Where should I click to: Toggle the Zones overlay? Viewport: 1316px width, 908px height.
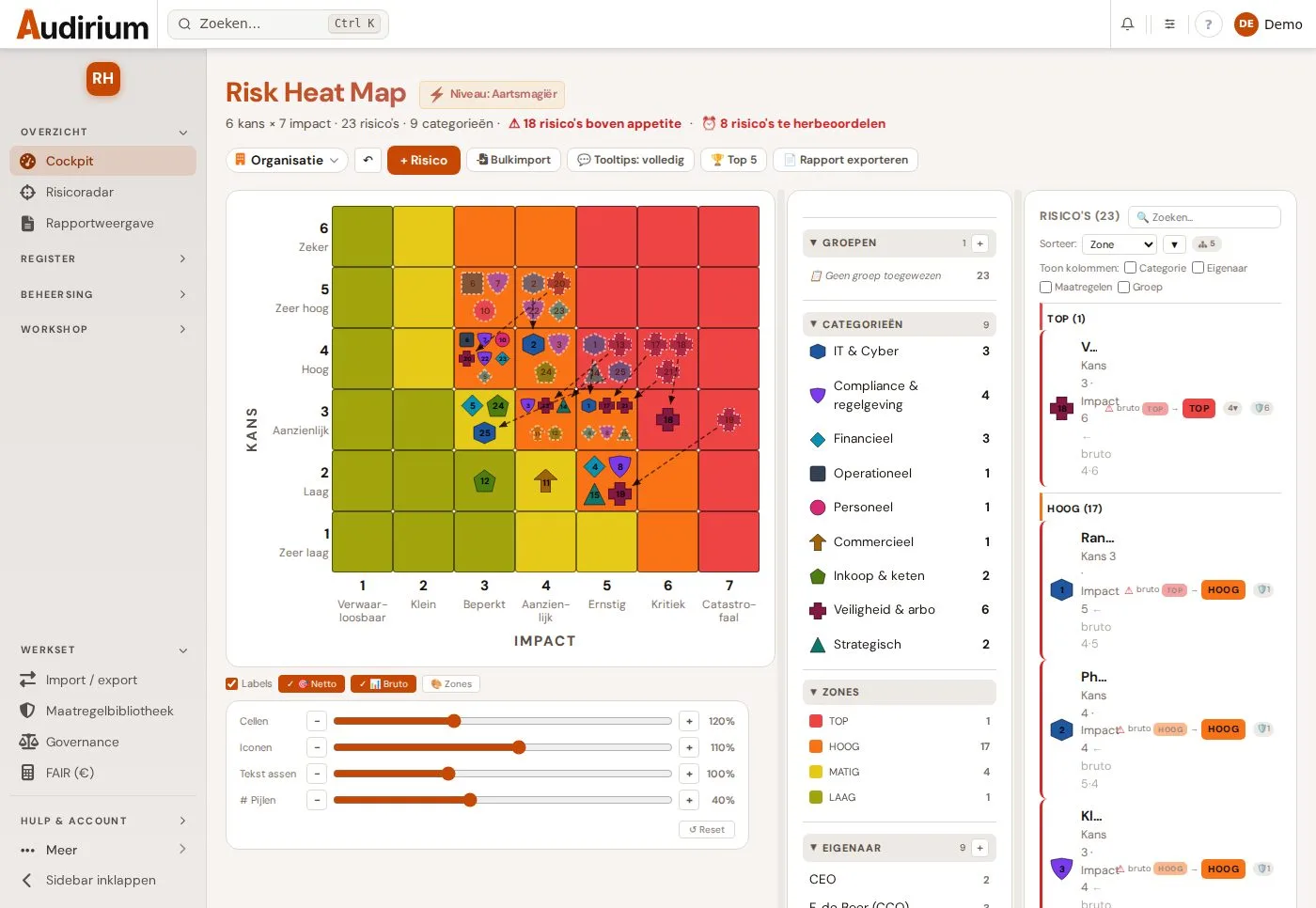click(451, 684)
